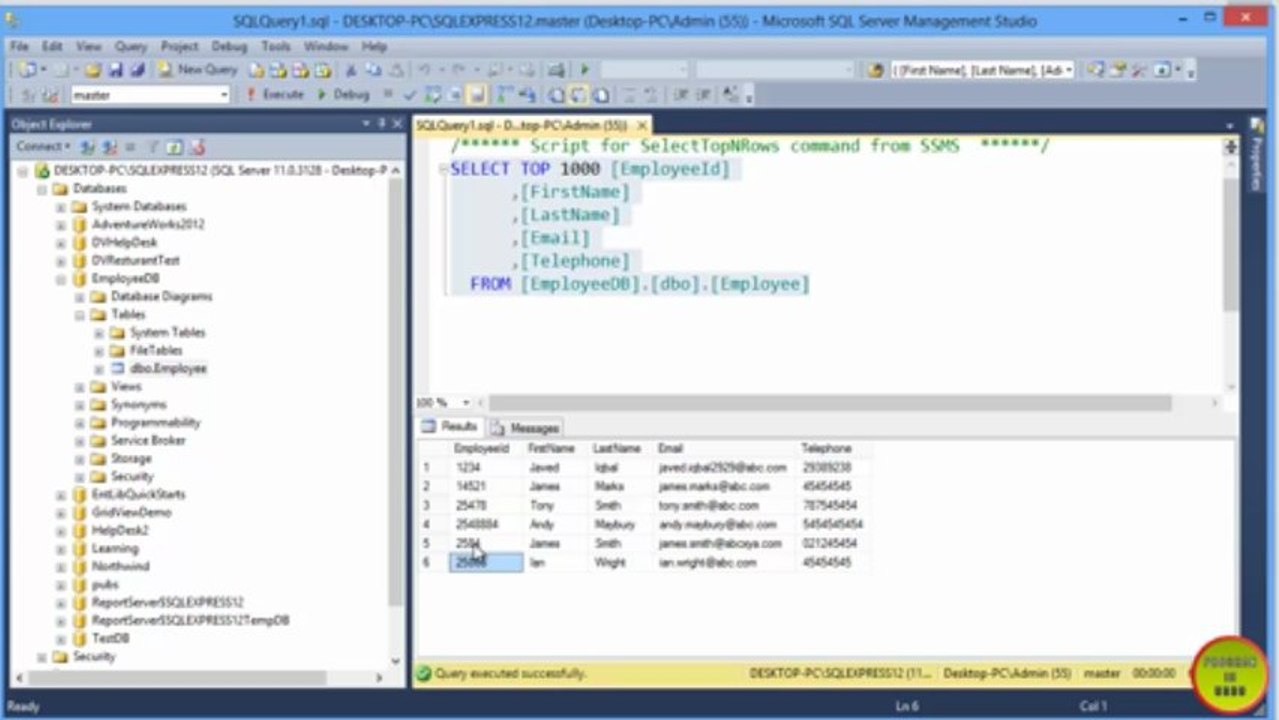This screenshot has height=720, width=1279.
Task: Click the Find in Files icon beside find box
Action: coord(876,70)
